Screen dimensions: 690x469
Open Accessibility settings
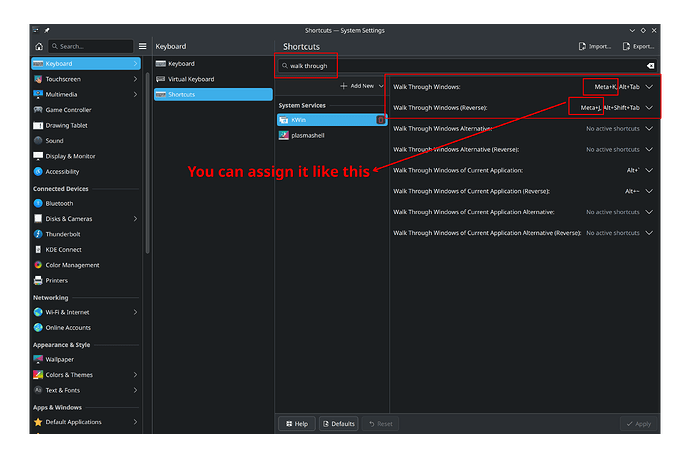(86, 172)
